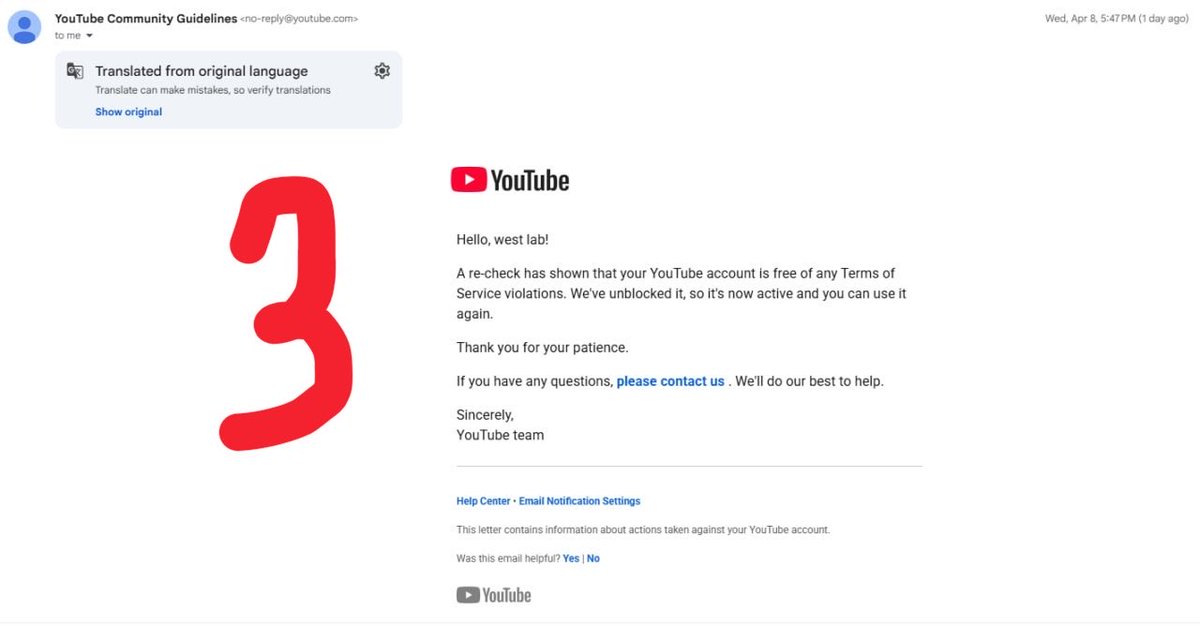
Task: Click 'Translate can make mistakes' notice text
Action: pos(213,90)
